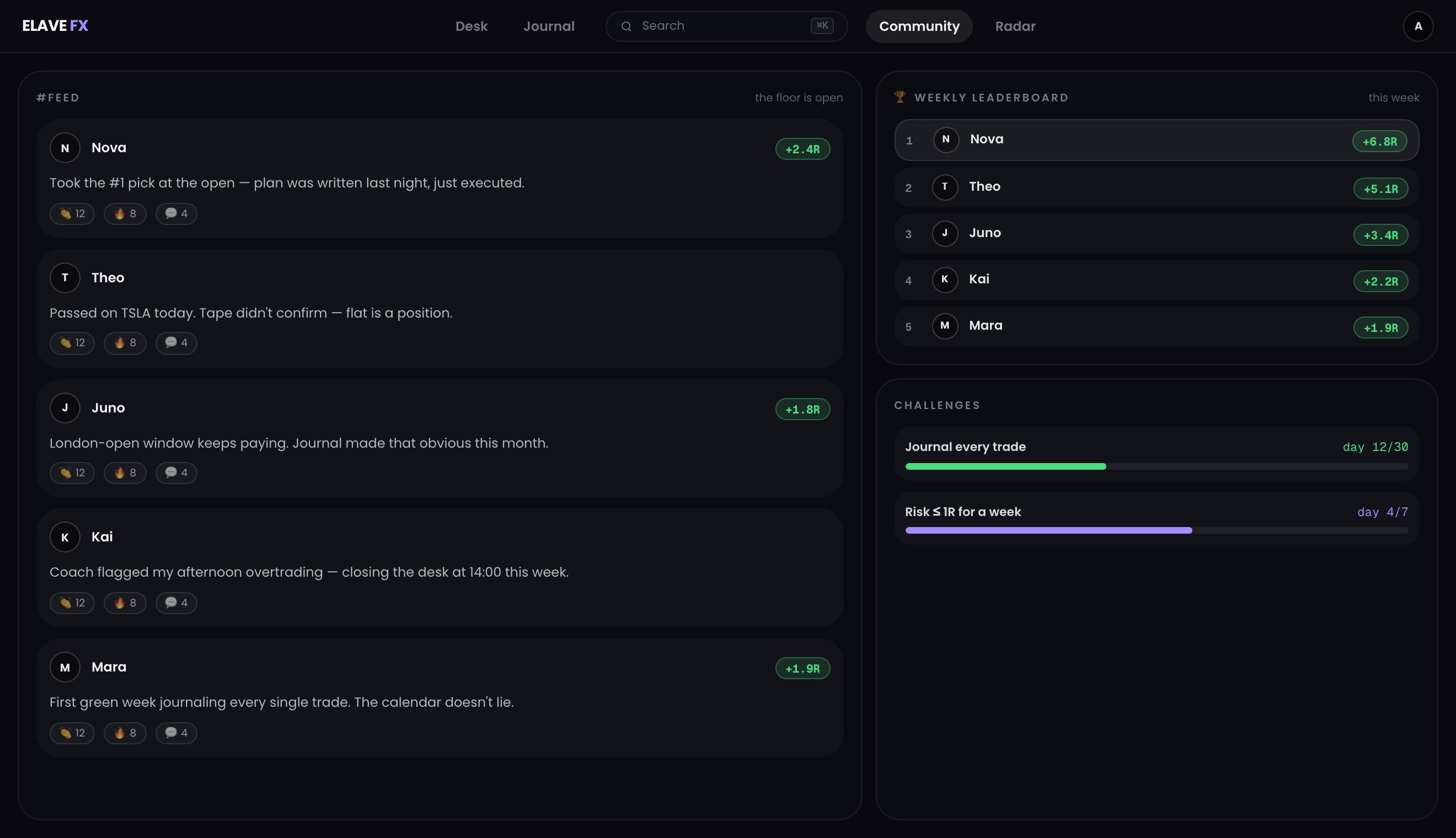
Task: Open comments on Theo's TSLA post
Action: [176, 343]
